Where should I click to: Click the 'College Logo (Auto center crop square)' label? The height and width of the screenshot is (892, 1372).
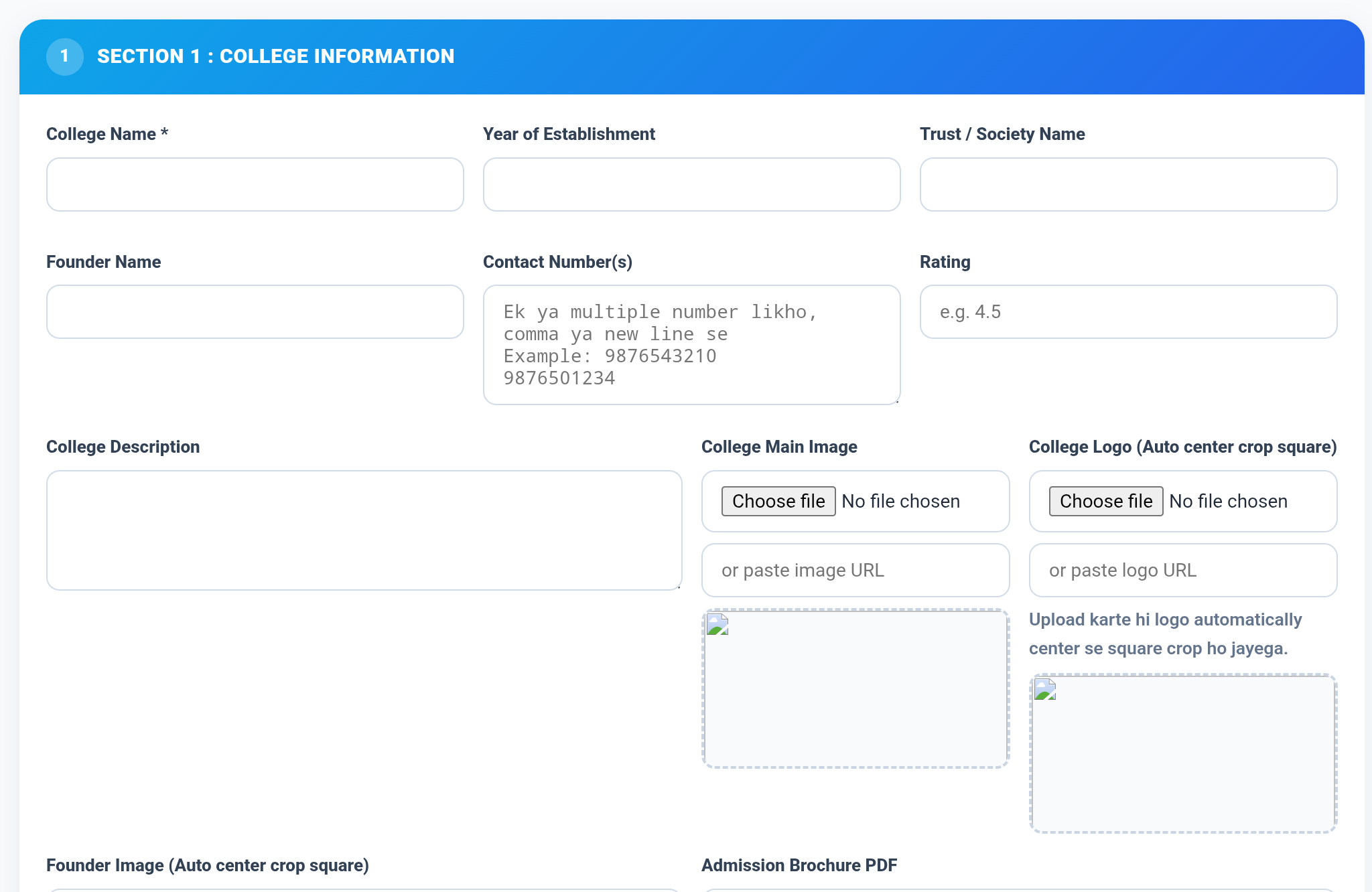[1182, 447]
